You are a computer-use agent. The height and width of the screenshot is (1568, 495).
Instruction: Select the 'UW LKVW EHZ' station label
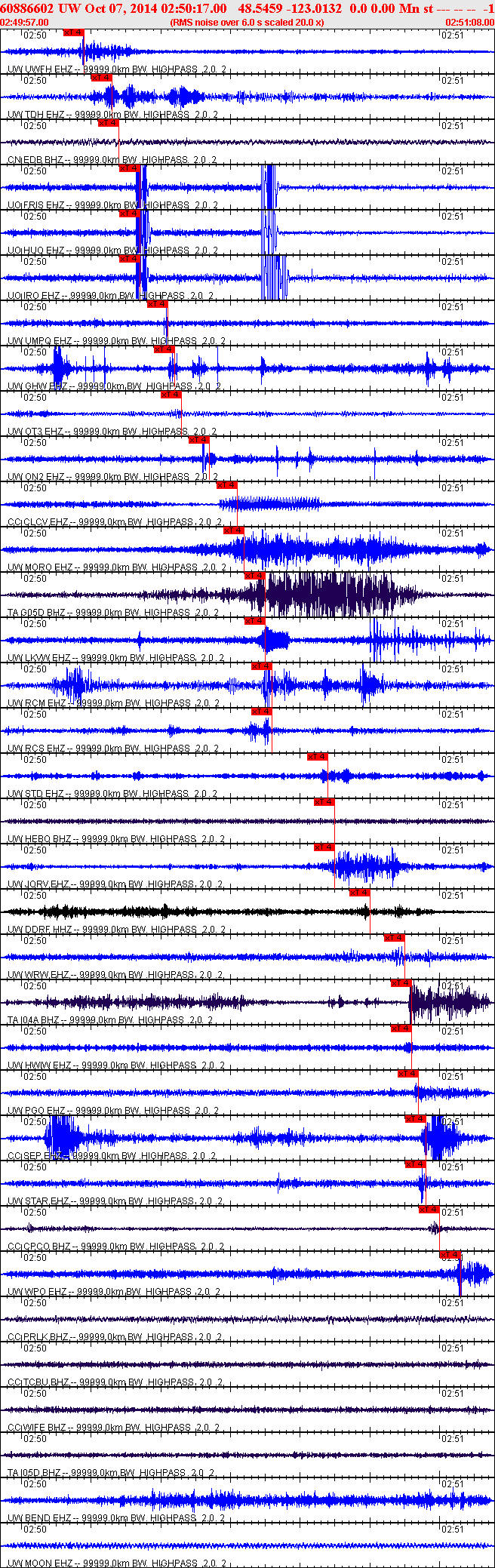pyautogui.click(x=39, y=658)
